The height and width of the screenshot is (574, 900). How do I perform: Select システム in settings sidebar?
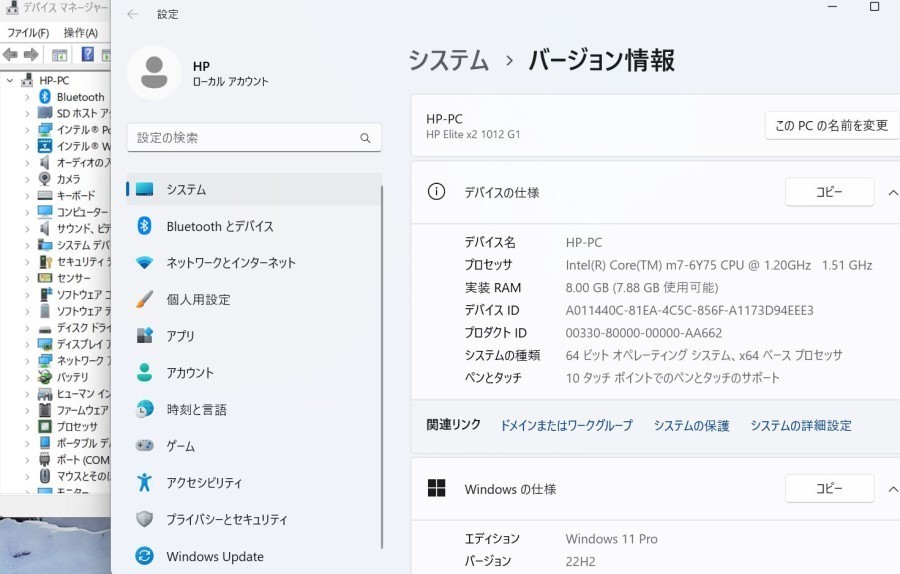(254, 189)
